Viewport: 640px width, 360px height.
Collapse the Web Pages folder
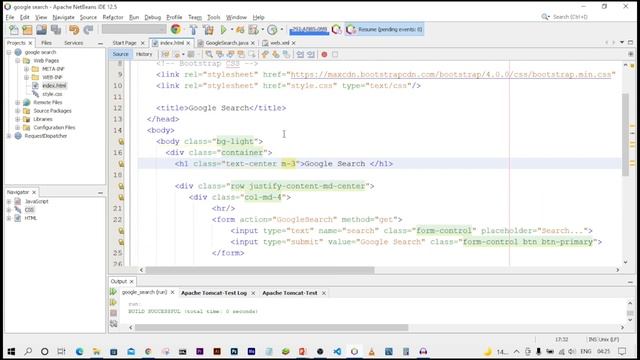click(x=18, y=60)
